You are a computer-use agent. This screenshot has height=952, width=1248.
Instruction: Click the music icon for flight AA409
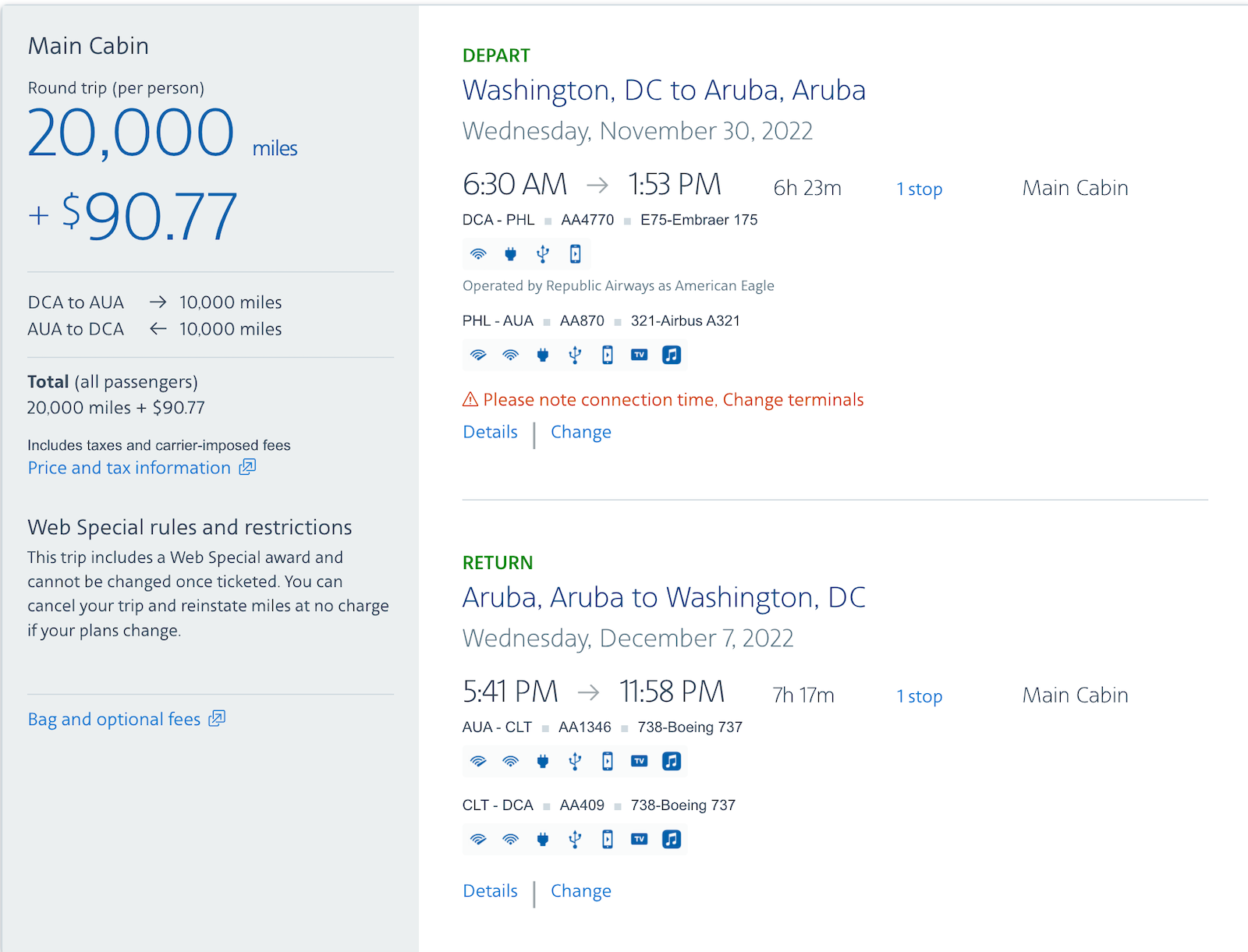point(671,840)
